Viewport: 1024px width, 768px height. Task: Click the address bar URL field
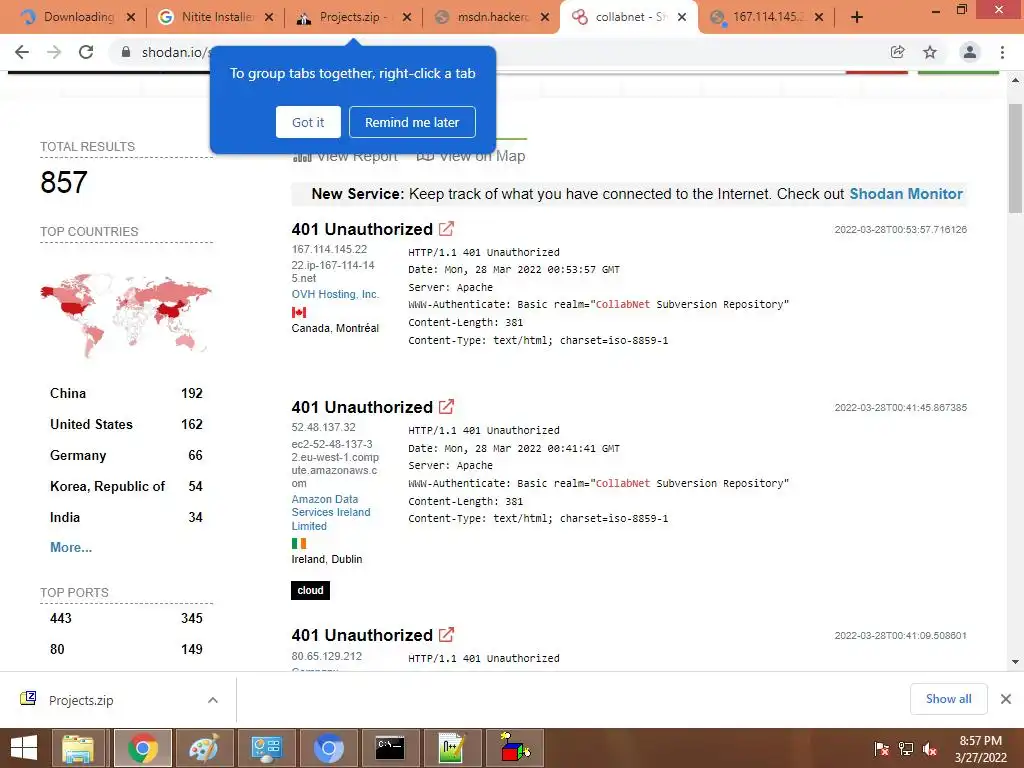pos(496,52)
